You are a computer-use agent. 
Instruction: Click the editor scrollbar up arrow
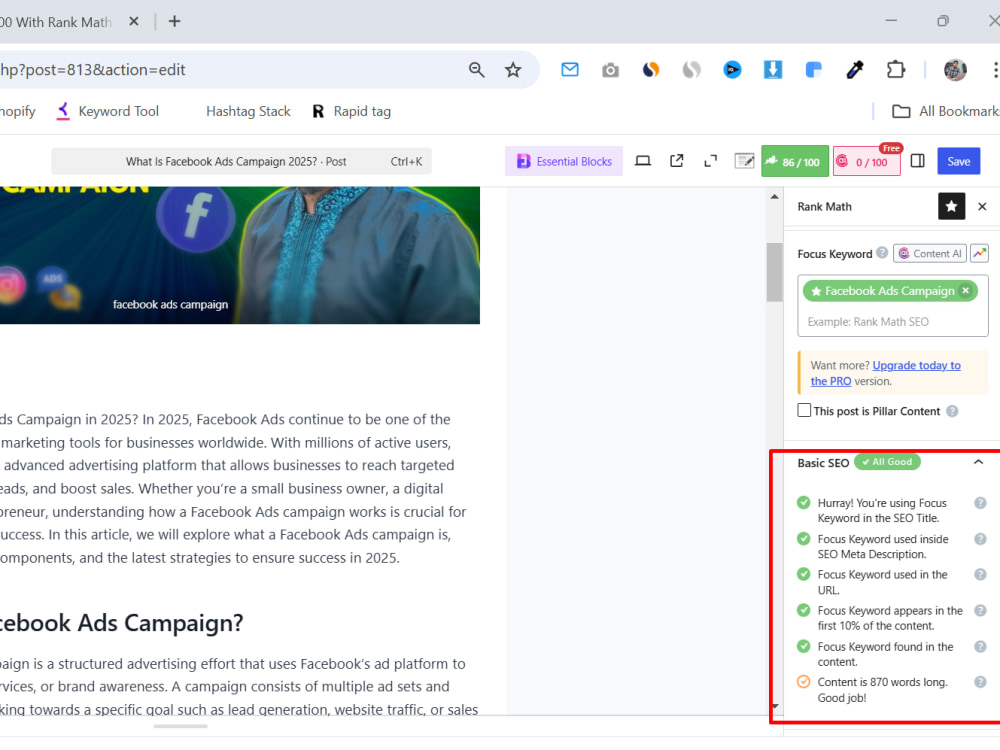(x=774, y=196)
